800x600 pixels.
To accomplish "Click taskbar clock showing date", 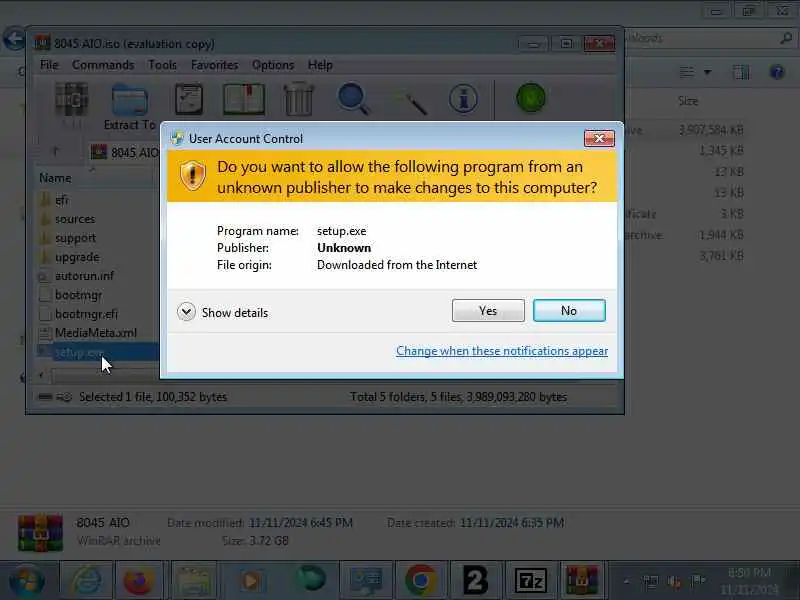I will [750, 581].
